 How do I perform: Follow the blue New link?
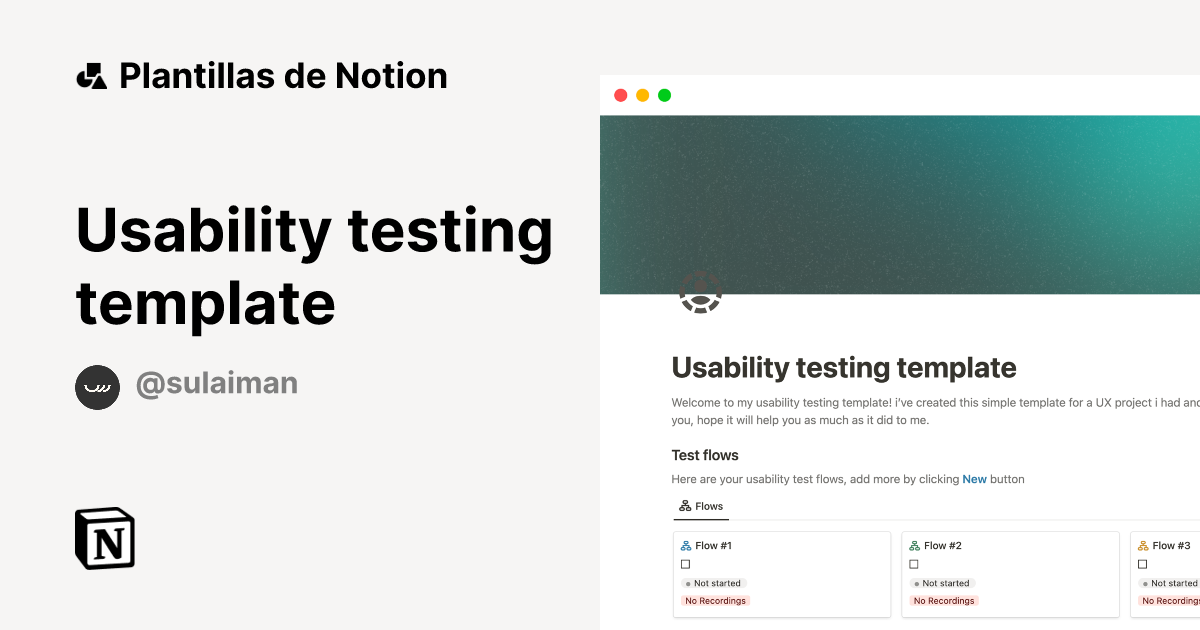974,479
